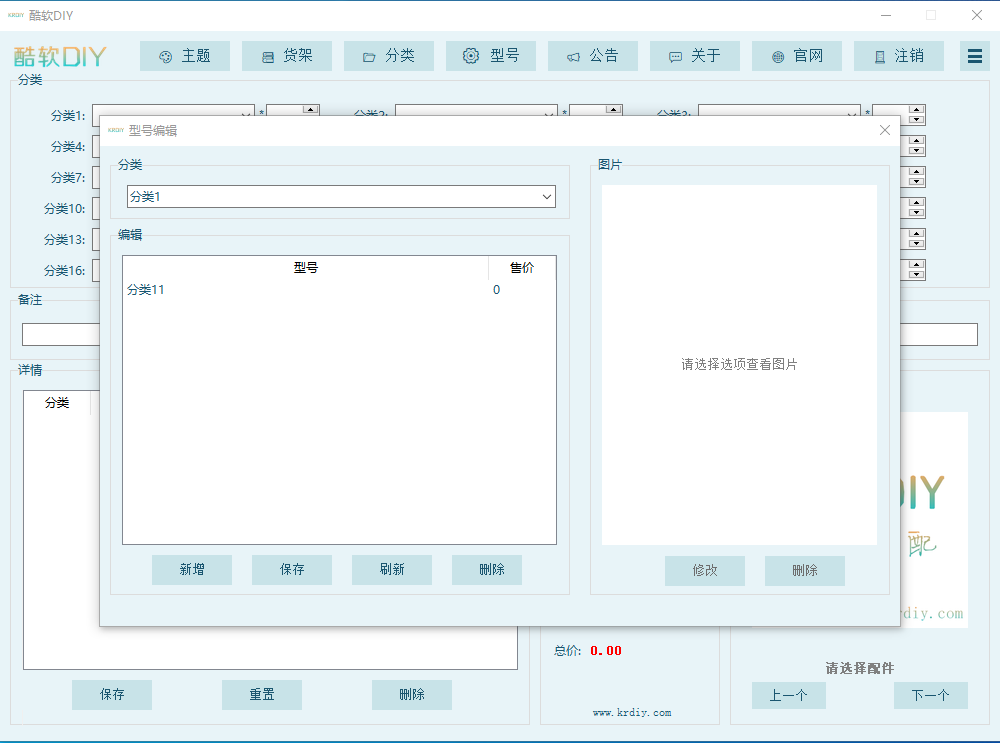
Task: Click the 分类 folder icon in toolbar
Action: click(369, 57)
